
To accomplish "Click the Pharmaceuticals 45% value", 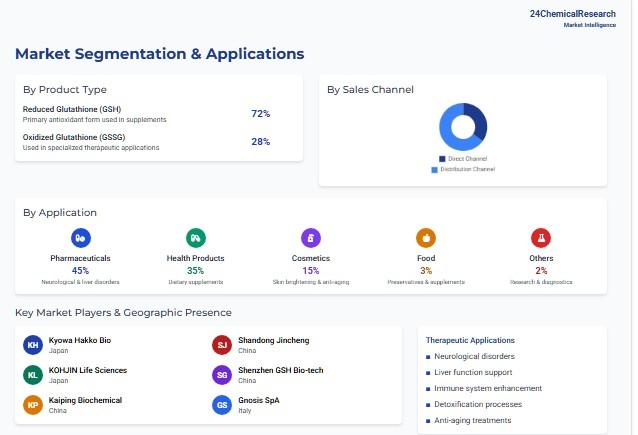I will tap(80, 271).
